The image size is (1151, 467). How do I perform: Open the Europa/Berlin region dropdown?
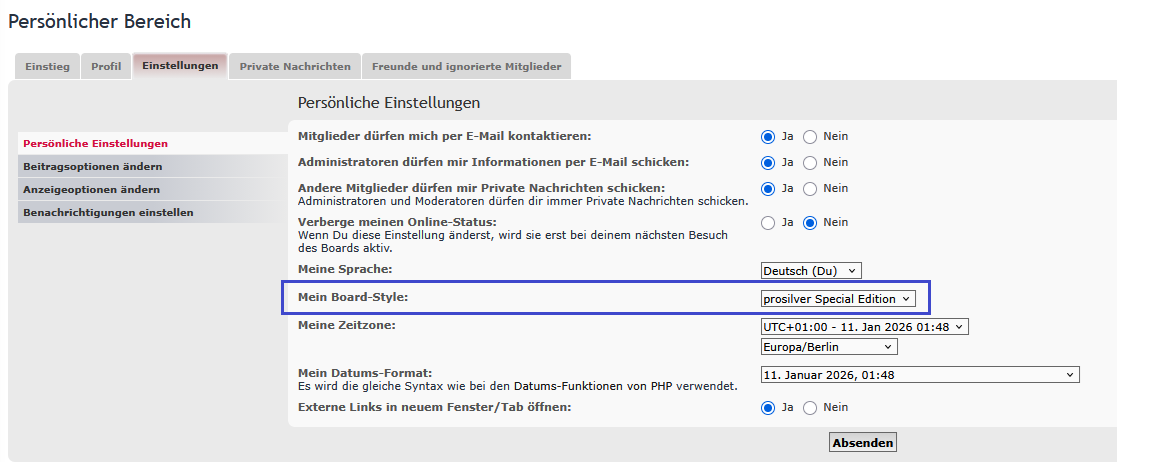coord(829,347)
